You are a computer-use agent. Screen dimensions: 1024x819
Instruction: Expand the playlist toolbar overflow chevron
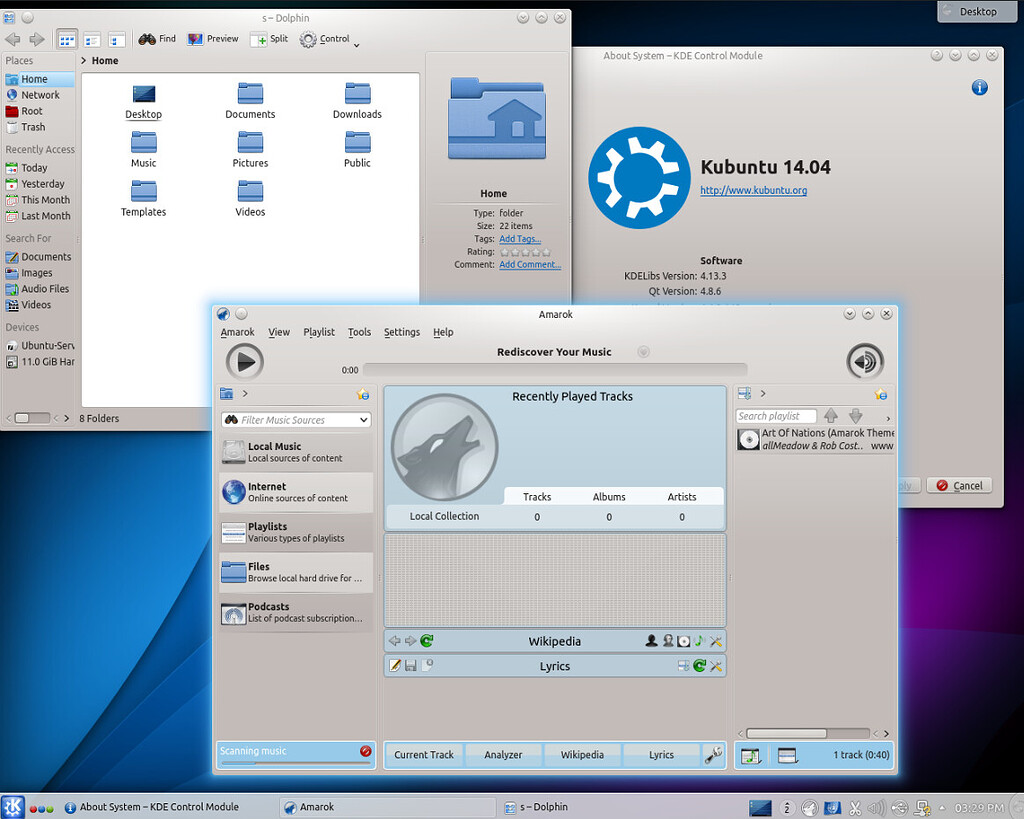[x=888, y=418]
